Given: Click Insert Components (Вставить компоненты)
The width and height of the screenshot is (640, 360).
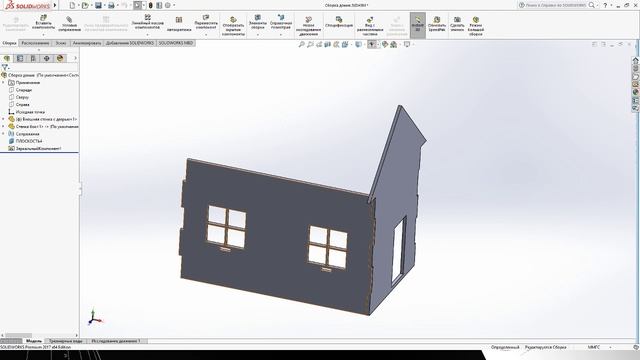Looking at the screenshot, I should 43,23.
